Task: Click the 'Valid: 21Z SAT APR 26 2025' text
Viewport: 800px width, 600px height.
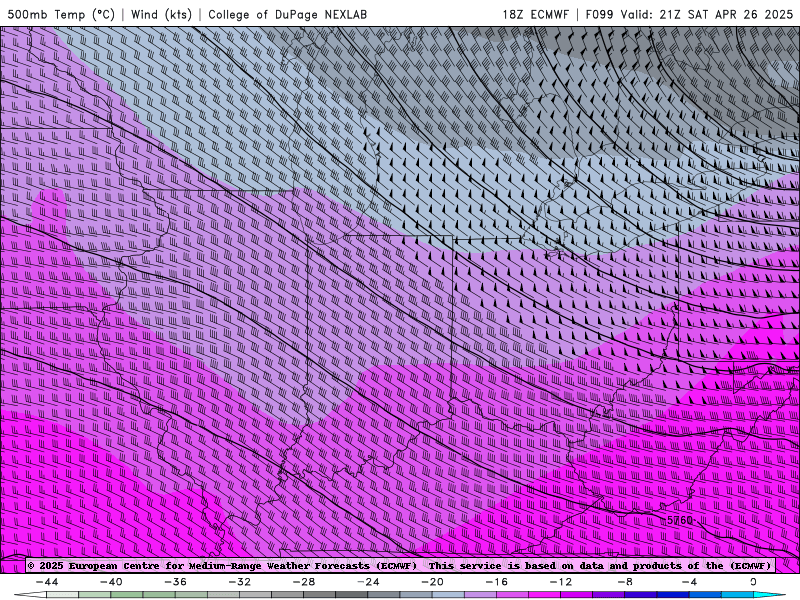Action: 707,14
